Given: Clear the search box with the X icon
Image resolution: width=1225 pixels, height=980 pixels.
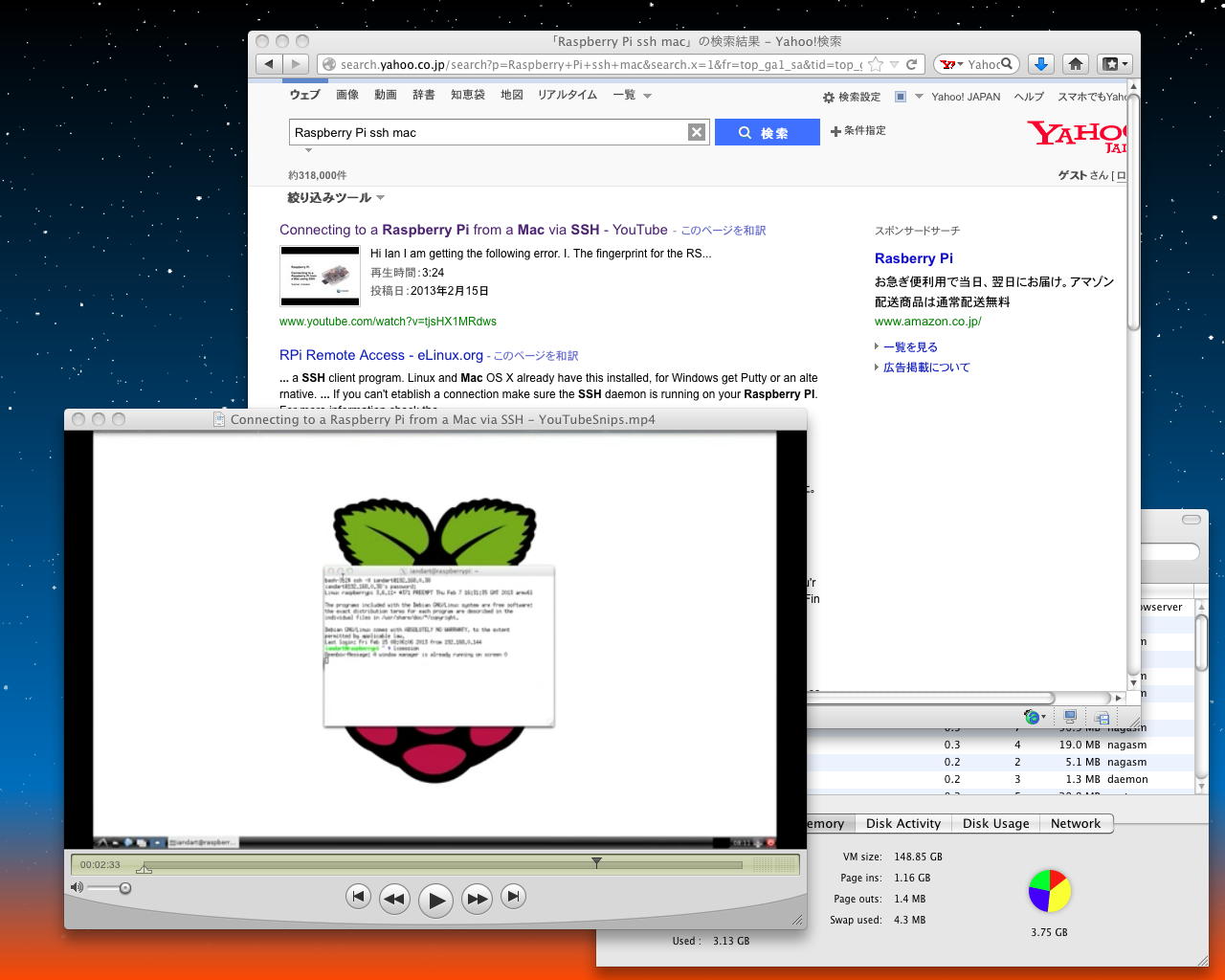Looking at the screenshot, I should pos(697,132).
